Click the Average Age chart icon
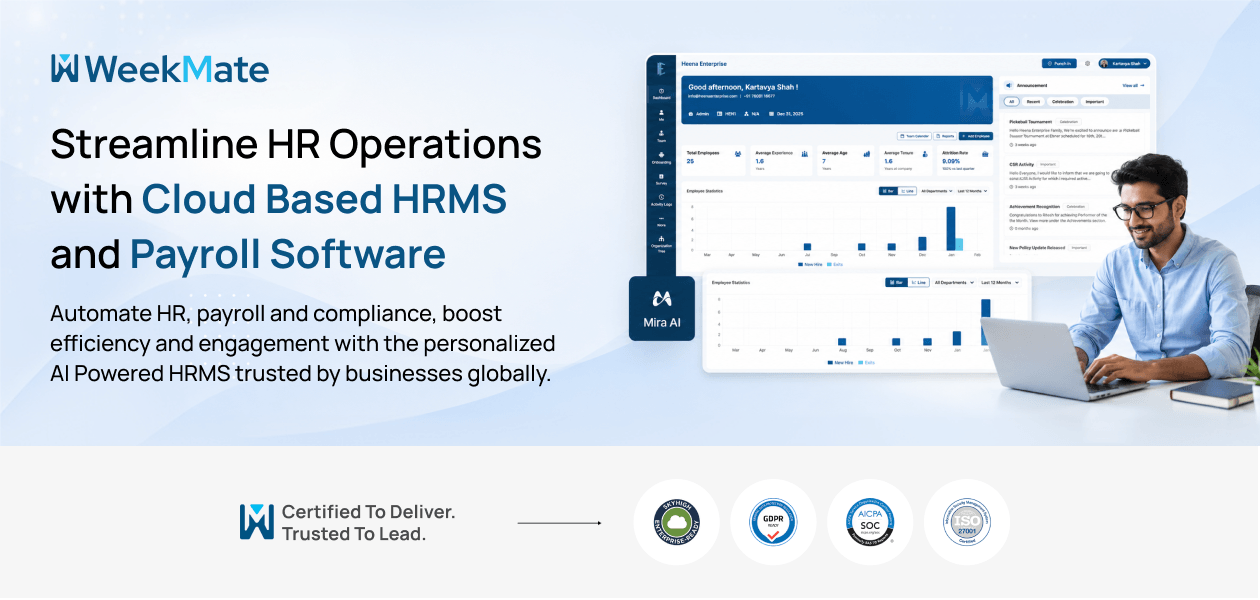1260x600 pixels. (867, 154)
